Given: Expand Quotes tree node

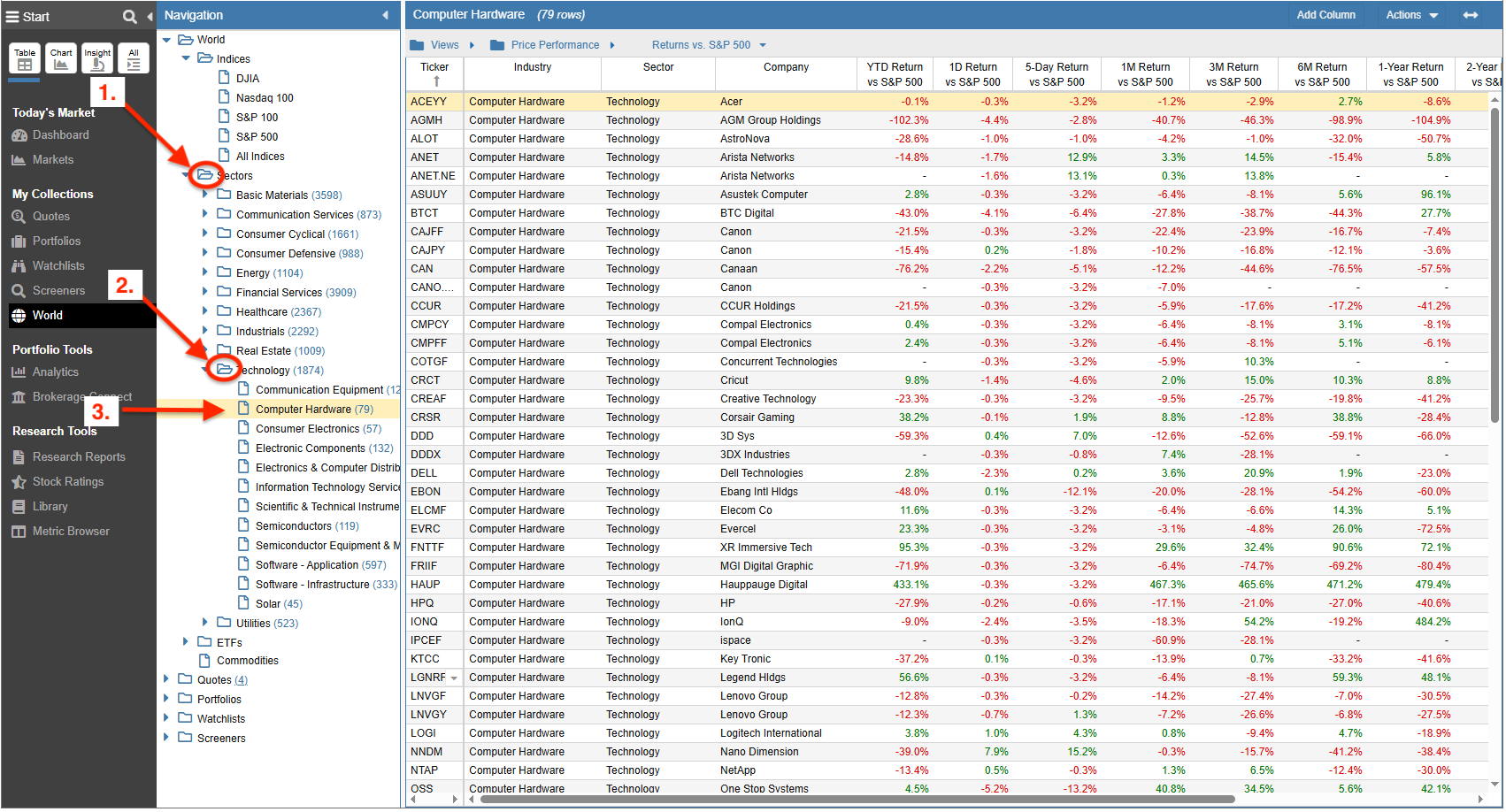Looking at the screenshot, I should pos(166,679).
